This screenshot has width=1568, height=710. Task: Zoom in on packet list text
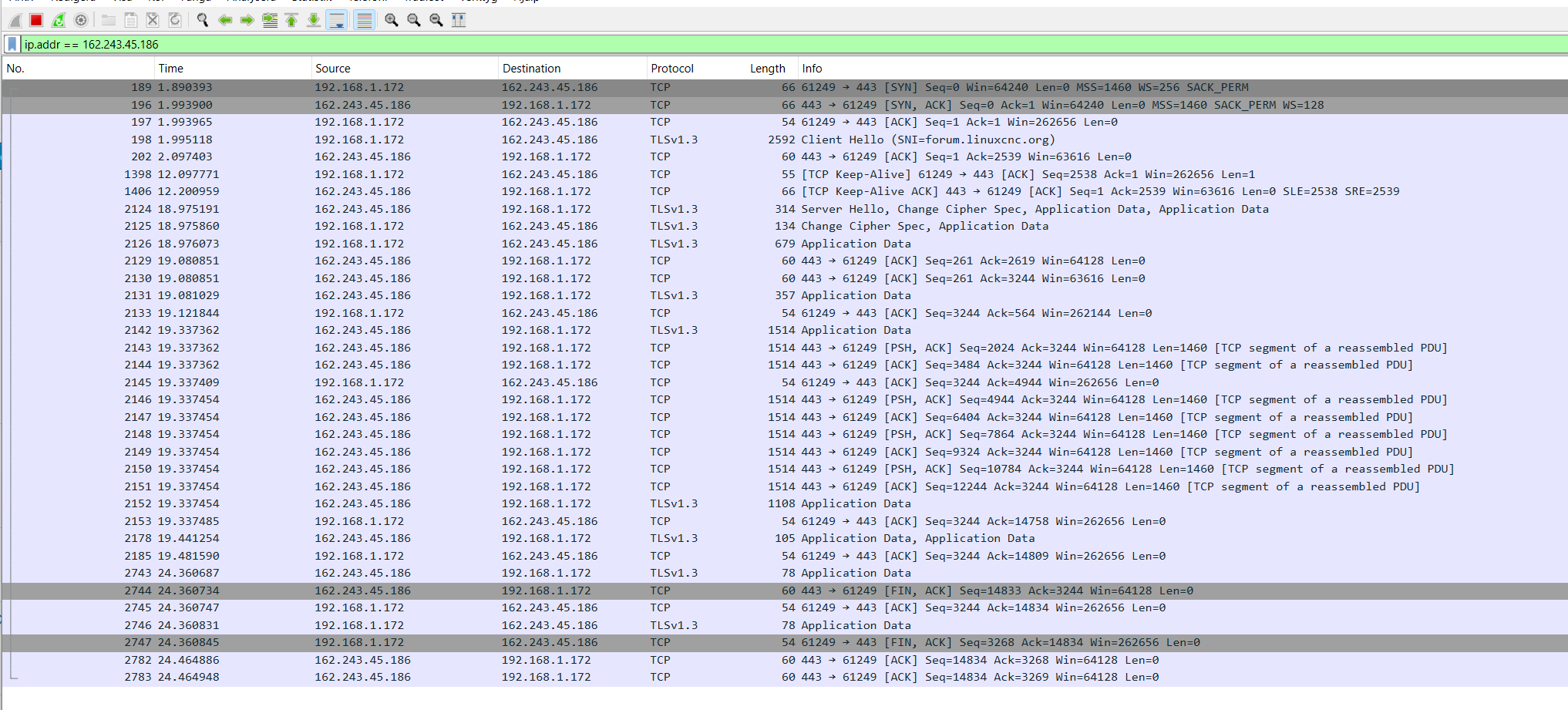(x=392, y=20)
